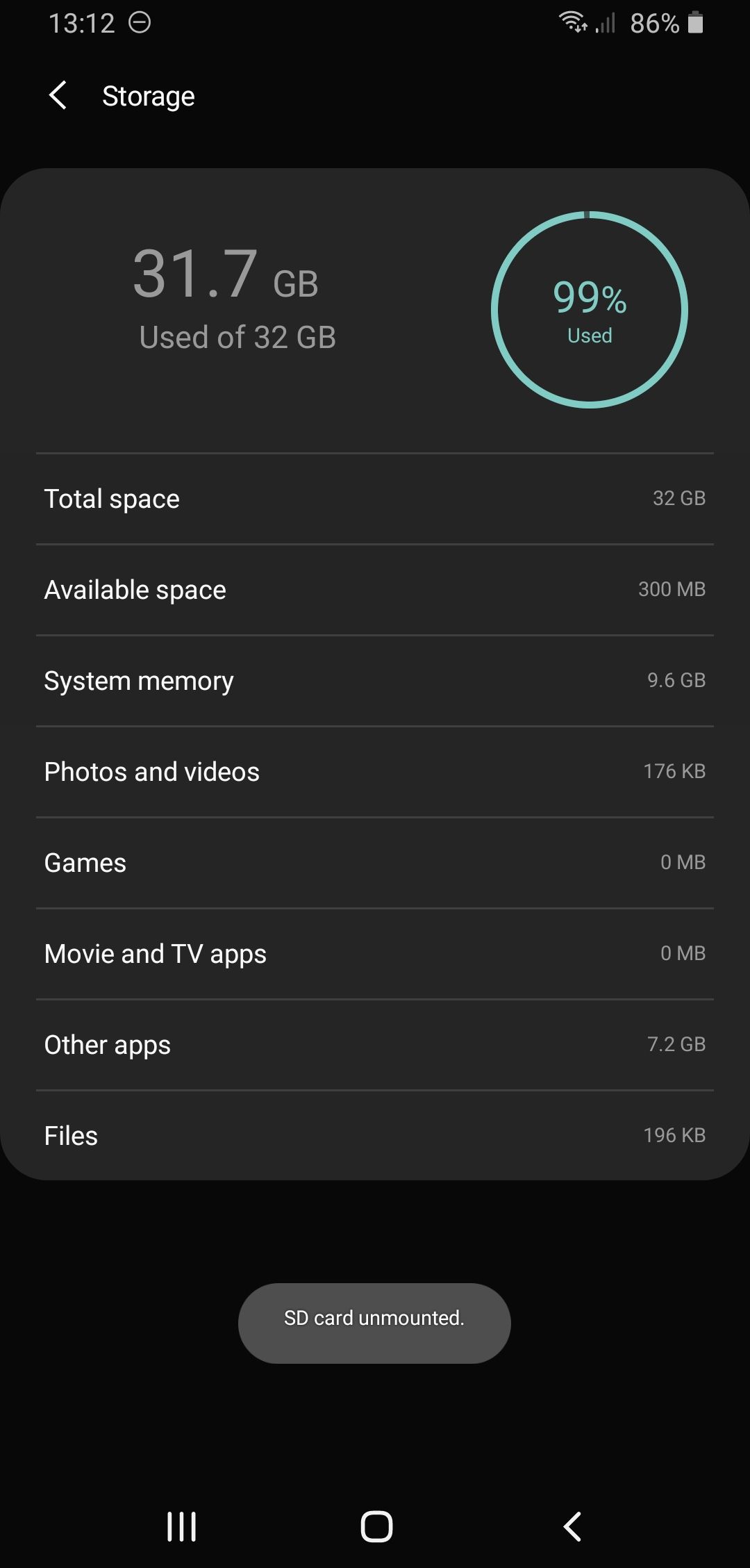Tap the battery icon in status bar
Screen dimensions: 750x1568
click(x=695, y=23)
